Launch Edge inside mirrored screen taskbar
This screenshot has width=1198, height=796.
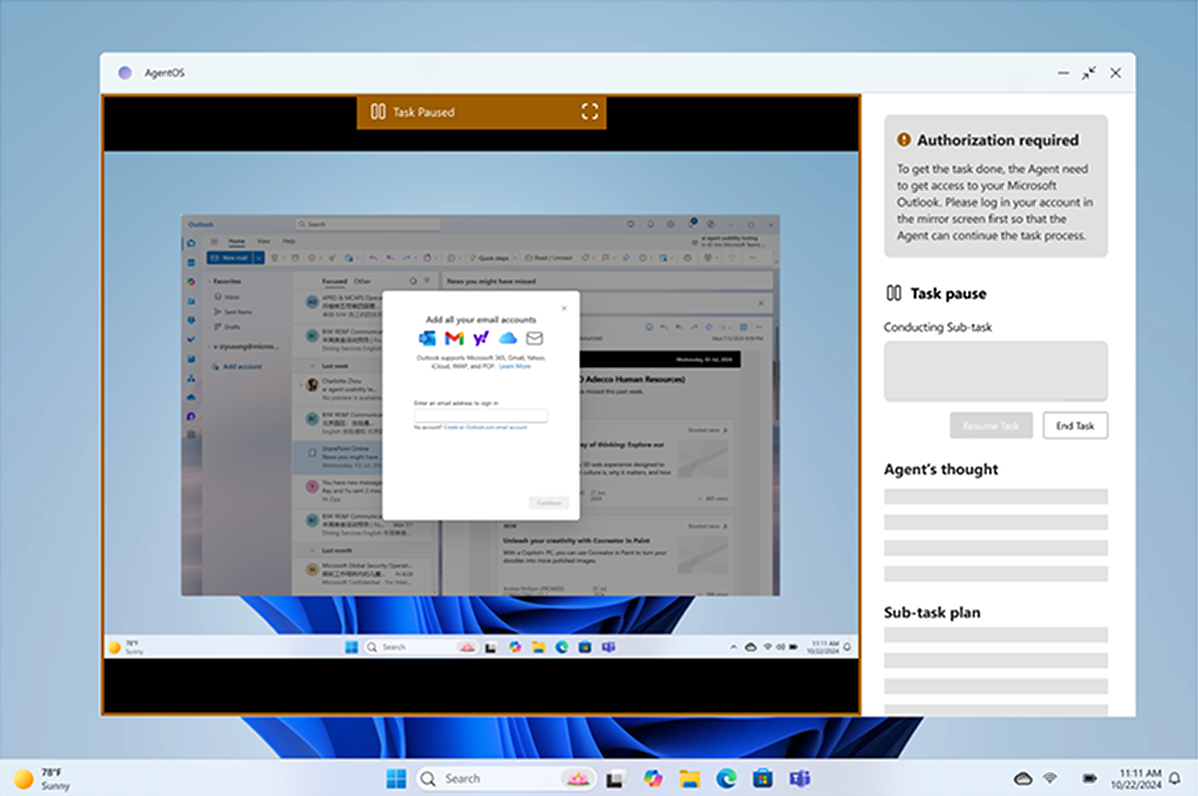tap(562, 647)
